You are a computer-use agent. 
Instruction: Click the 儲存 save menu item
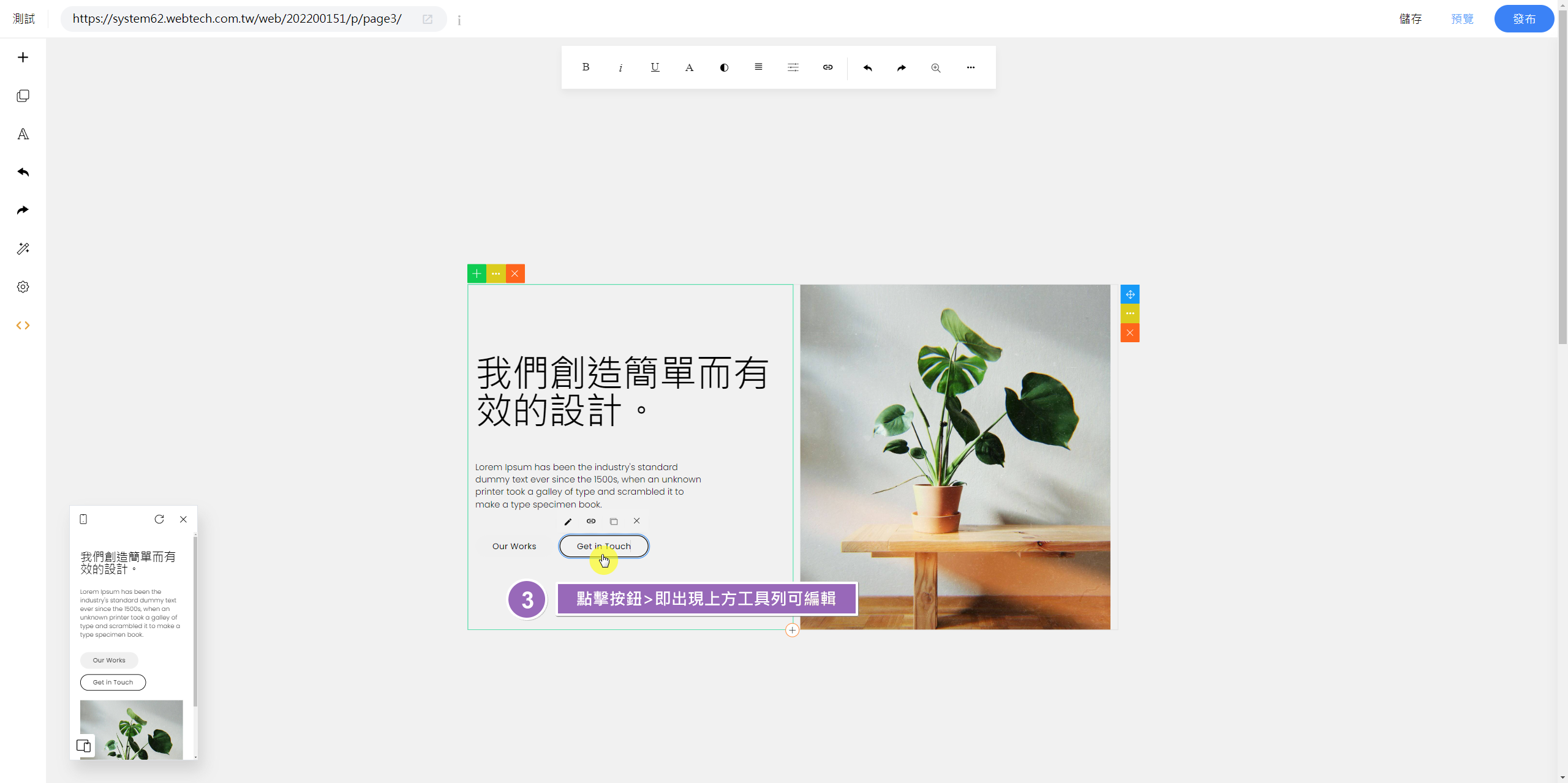(x=1410, y=18)
